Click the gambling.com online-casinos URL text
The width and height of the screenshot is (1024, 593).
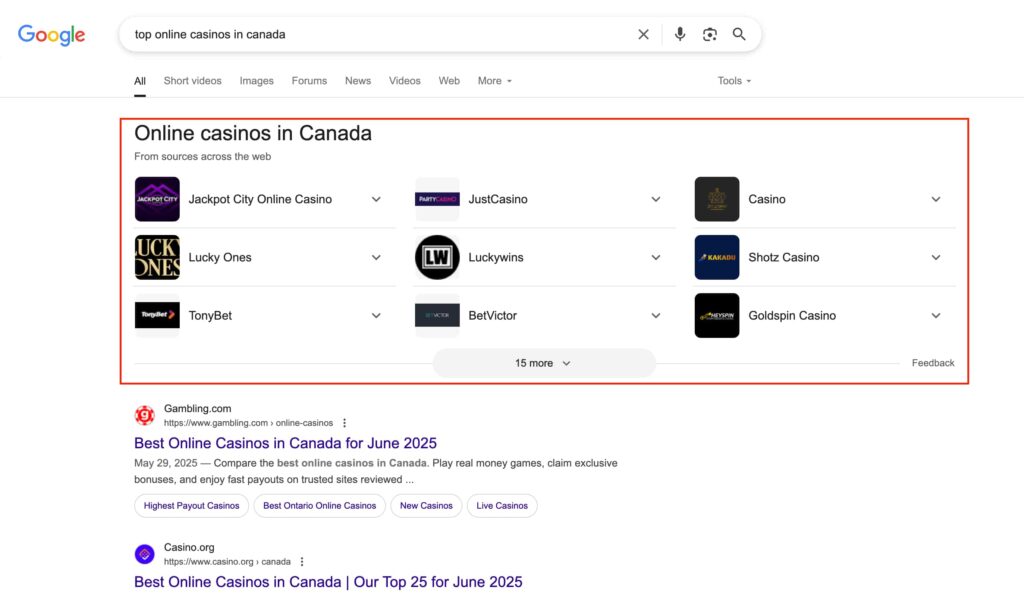tap(248, 423)
